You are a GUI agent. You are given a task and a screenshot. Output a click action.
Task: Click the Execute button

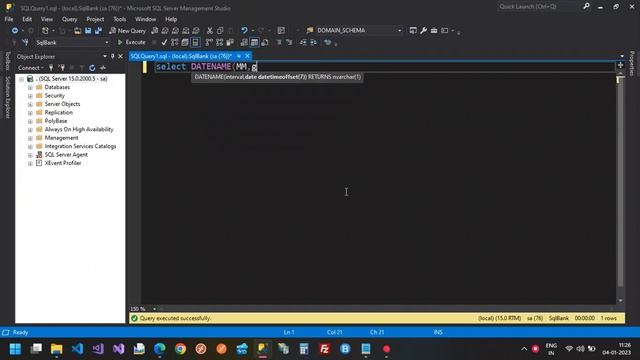tap(131, 42)
